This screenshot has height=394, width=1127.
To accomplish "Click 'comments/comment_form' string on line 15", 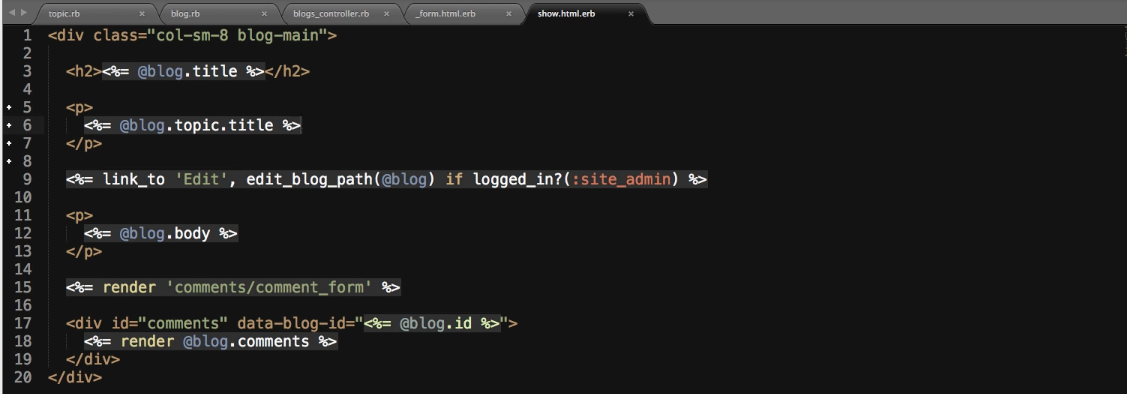I will point(269,287).
